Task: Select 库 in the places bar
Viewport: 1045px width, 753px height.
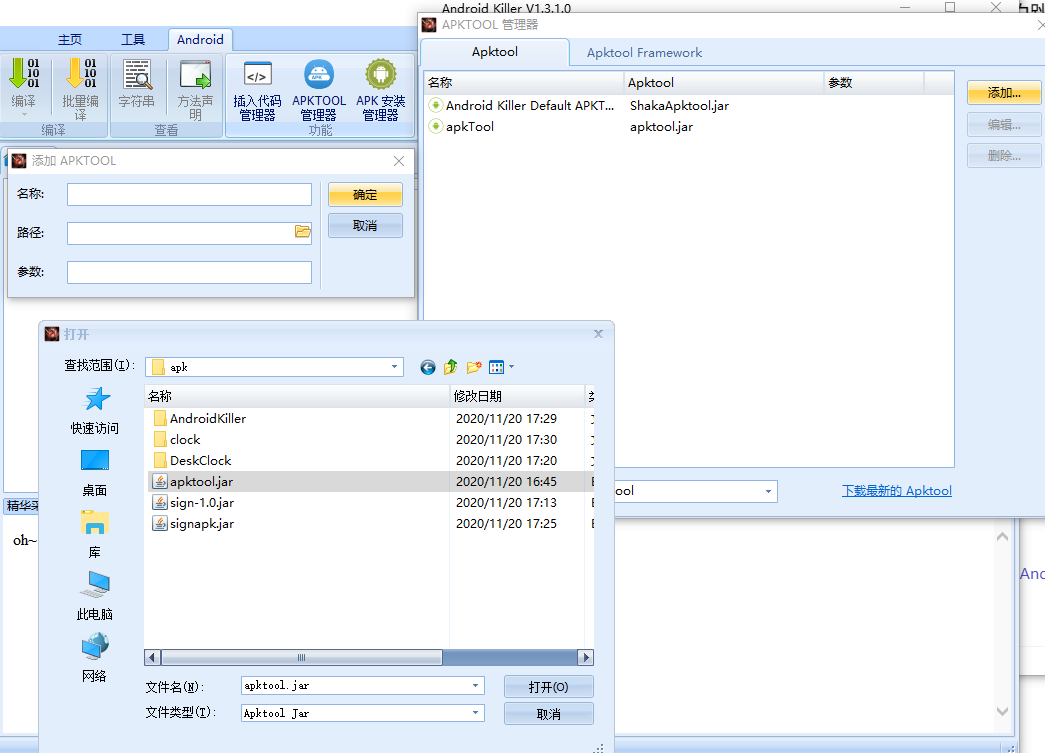Action: 95,535
